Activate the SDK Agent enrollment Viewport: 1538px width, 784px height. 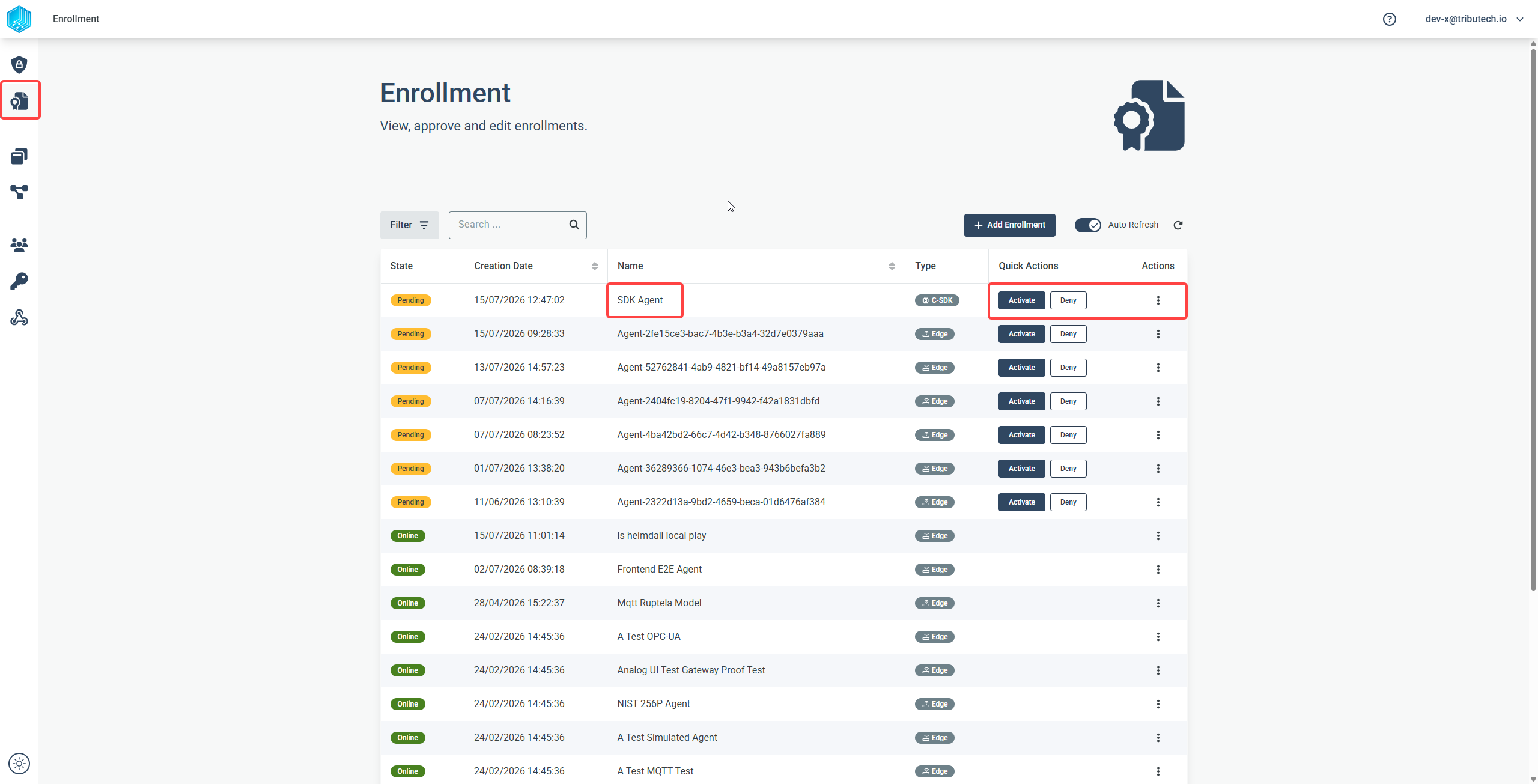pyautogui.click(x=1021, y=300)
